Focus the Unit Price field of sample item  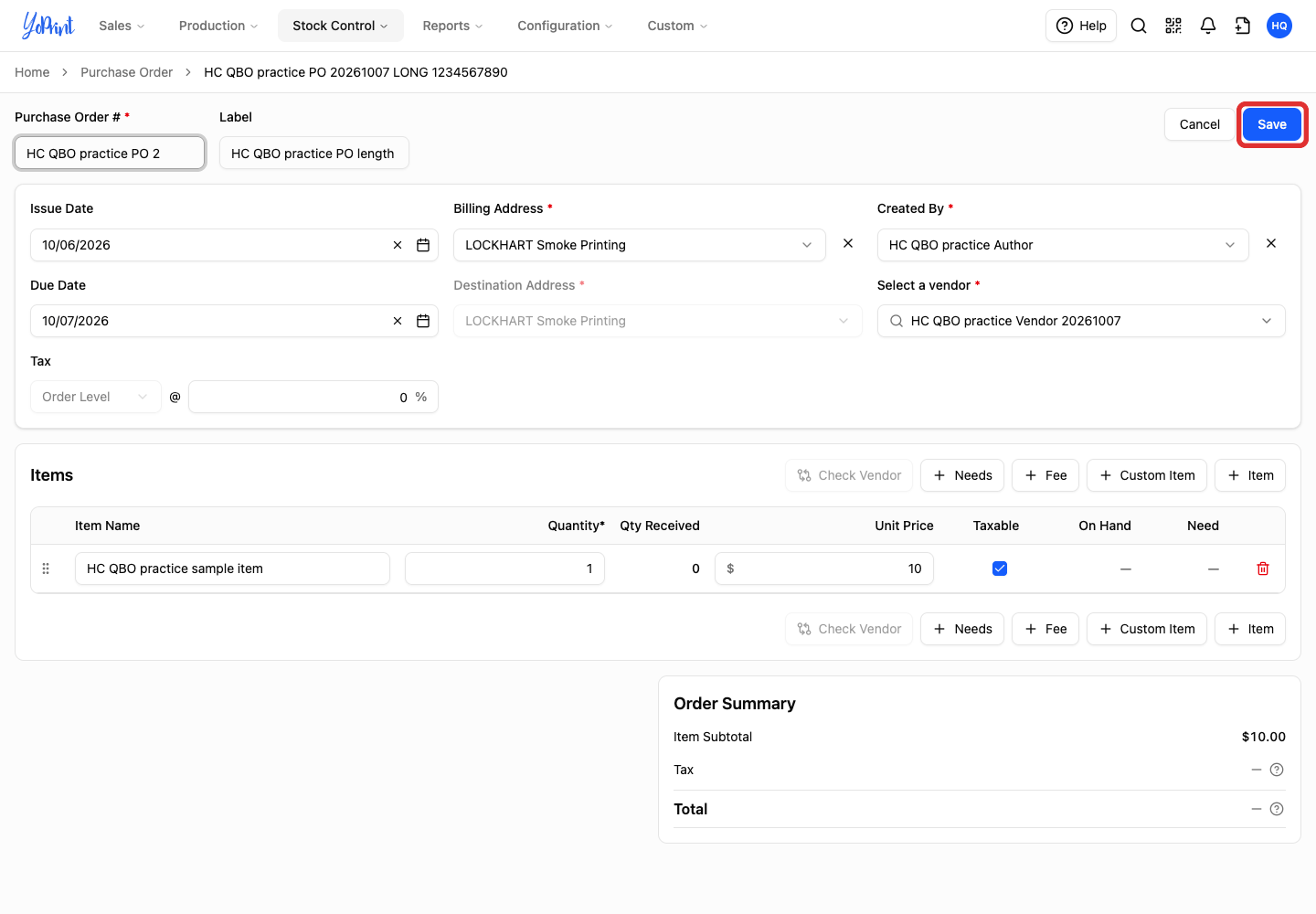(824, 569)
